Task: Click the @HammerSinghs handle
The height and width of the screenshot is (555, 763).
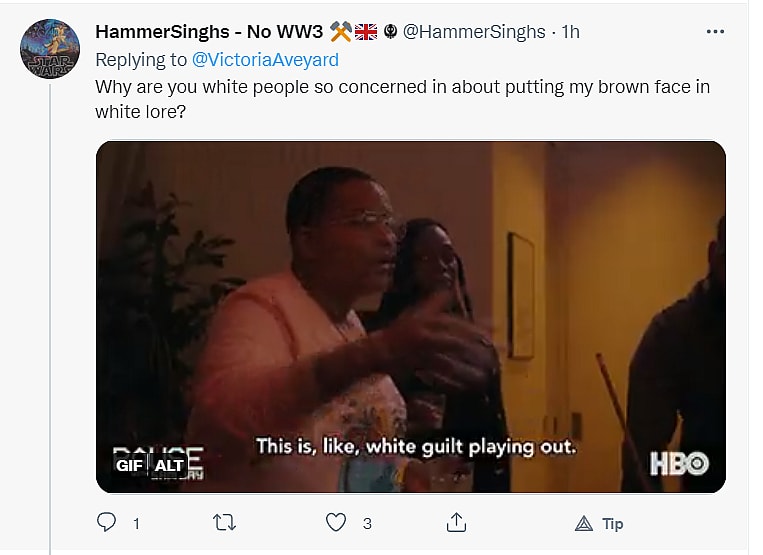Action: [474, 32]
